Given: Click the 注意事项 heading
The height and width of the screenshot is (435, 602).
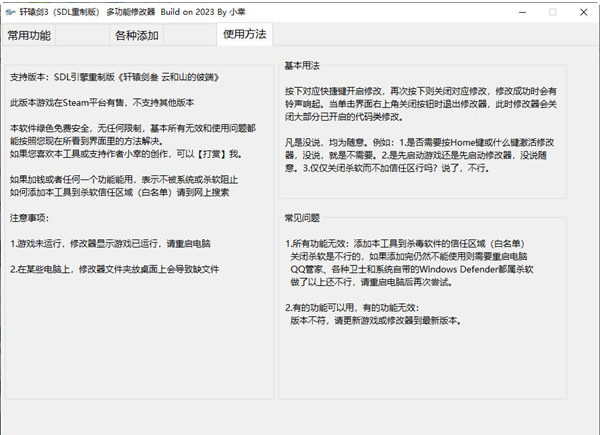Looking at the screenshot, I should point(30,218).
